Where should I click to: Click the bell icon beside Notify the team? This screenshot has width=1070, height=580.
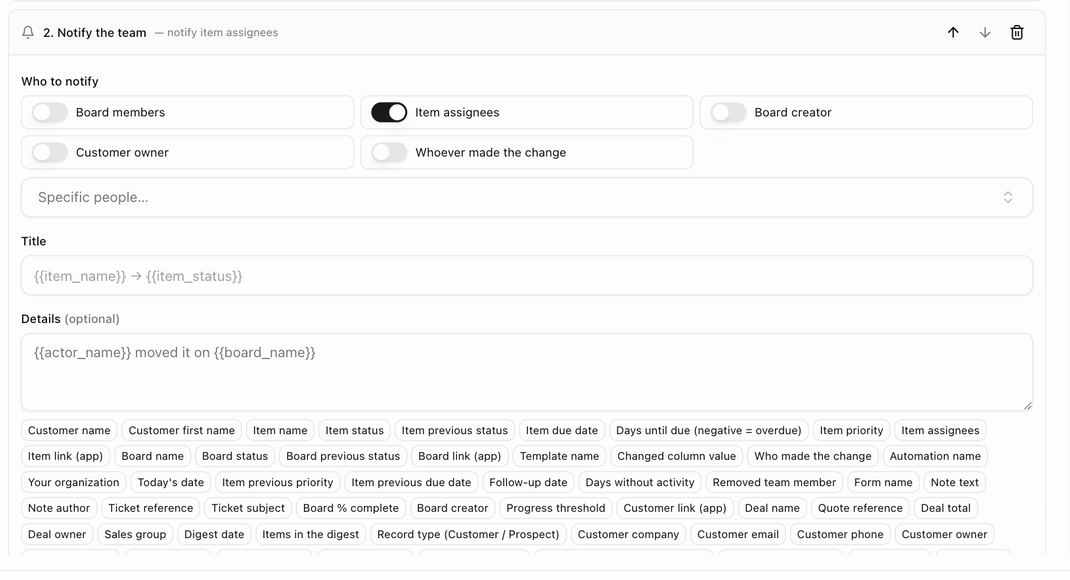pyautogui.click(x=28, y=32)
